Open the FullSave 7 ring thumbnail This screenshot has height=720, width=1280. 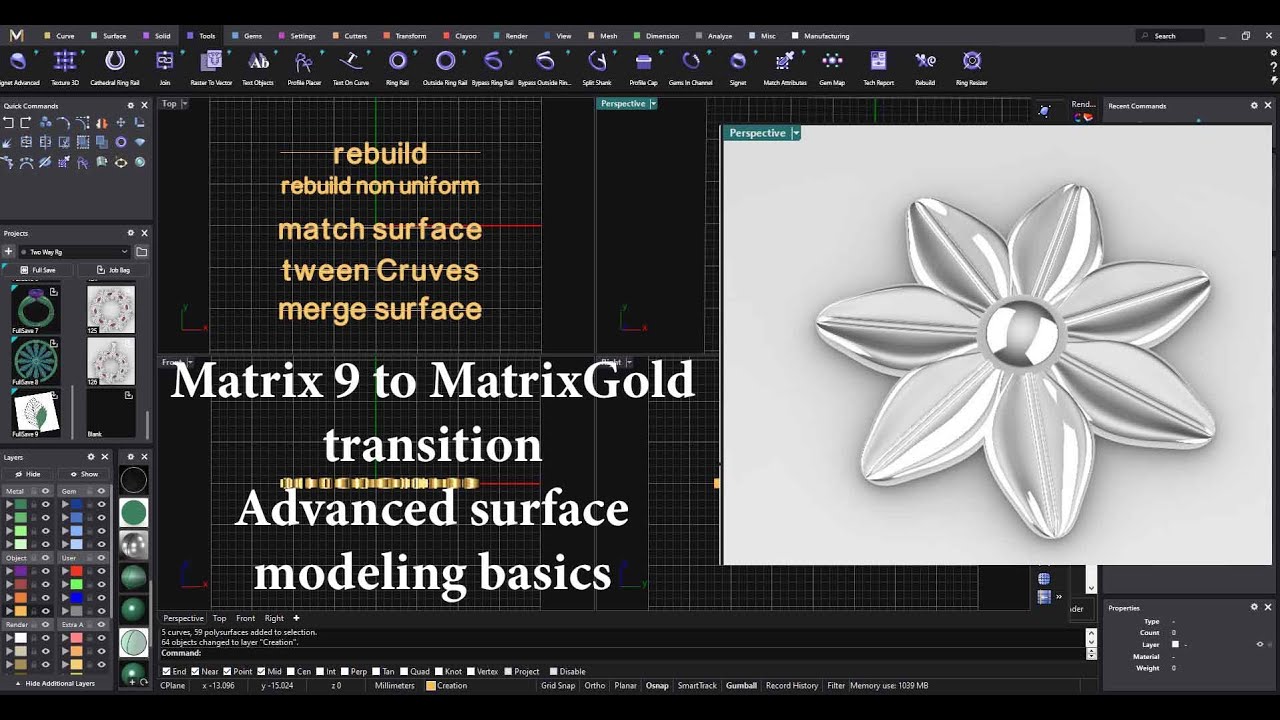(x=35, y=308)
